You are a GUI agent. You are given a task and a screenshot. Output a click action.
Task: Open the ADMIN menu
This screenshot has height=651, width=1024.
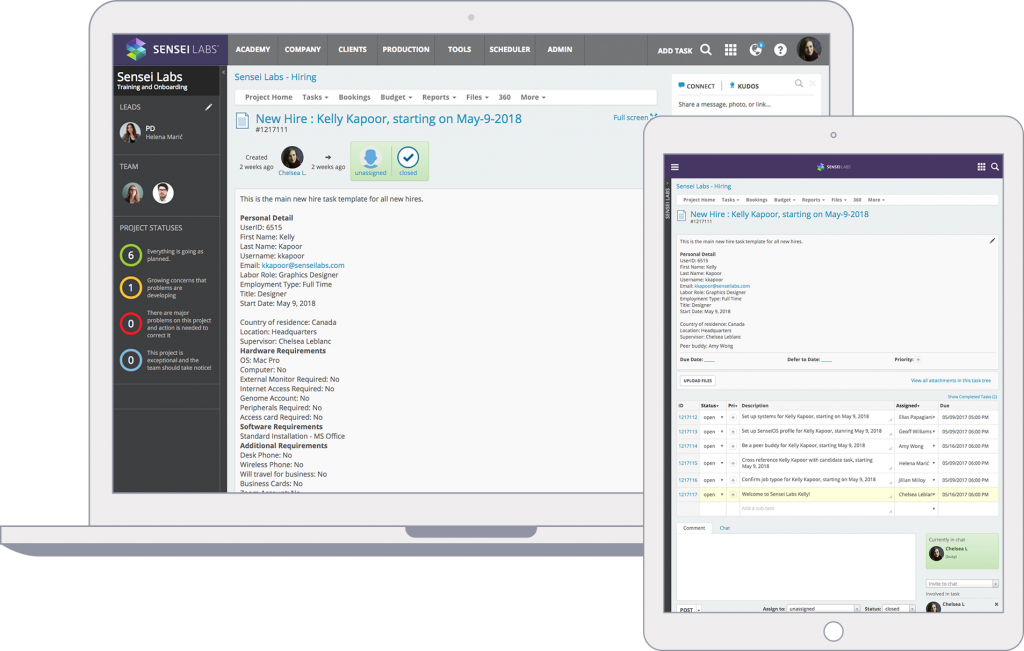(560, 50)
